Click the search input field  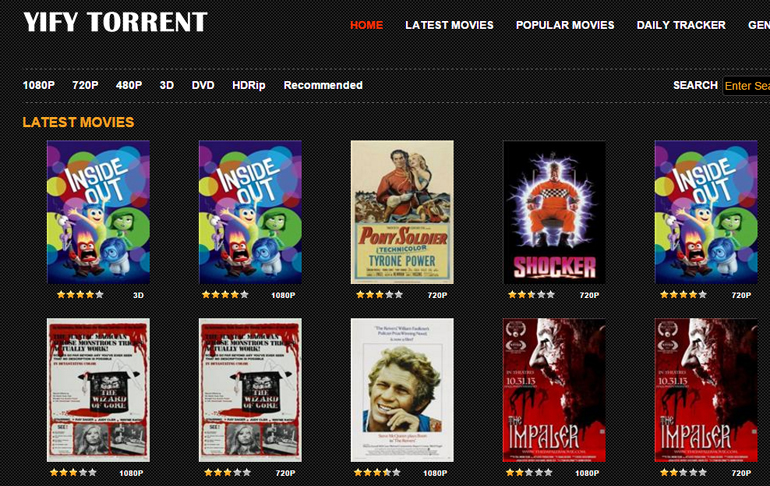[x=746, y=86]
